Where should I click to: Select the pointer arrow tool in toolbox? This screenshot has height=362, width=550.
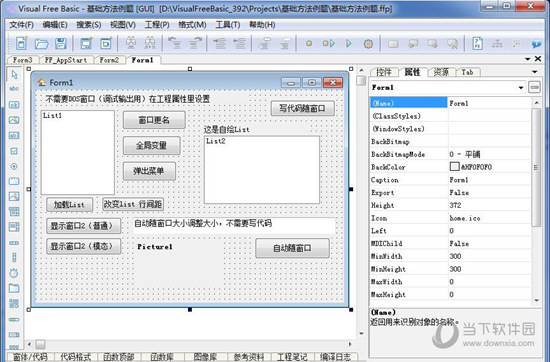pyautogui.click(x=14, y=74)
